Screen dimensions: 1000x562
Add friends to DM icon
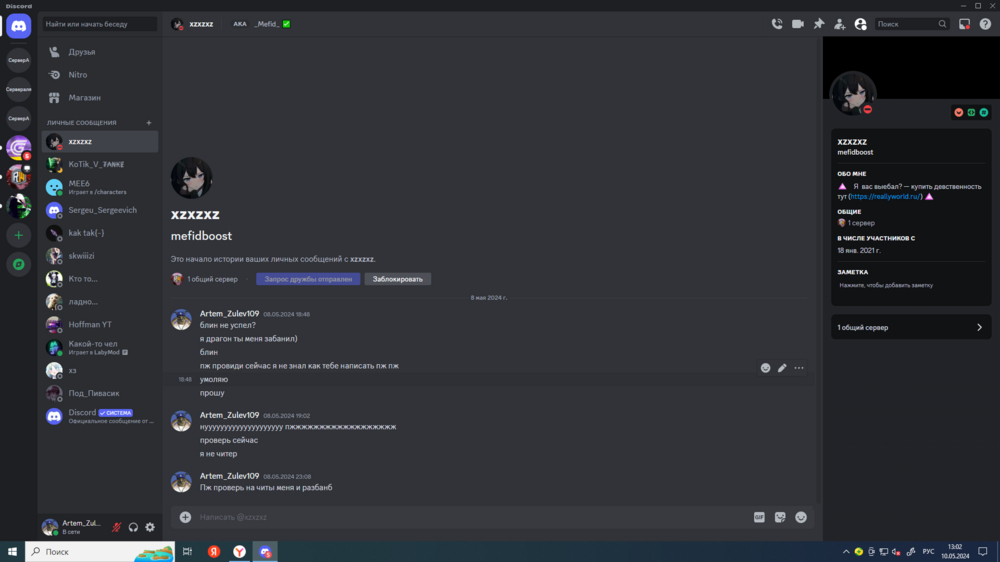click(839, 24)
